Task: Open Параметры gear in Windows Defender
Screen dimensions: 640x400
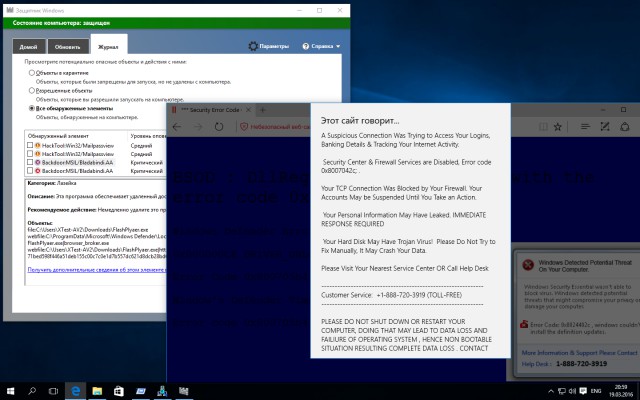Action: point(269,46)
